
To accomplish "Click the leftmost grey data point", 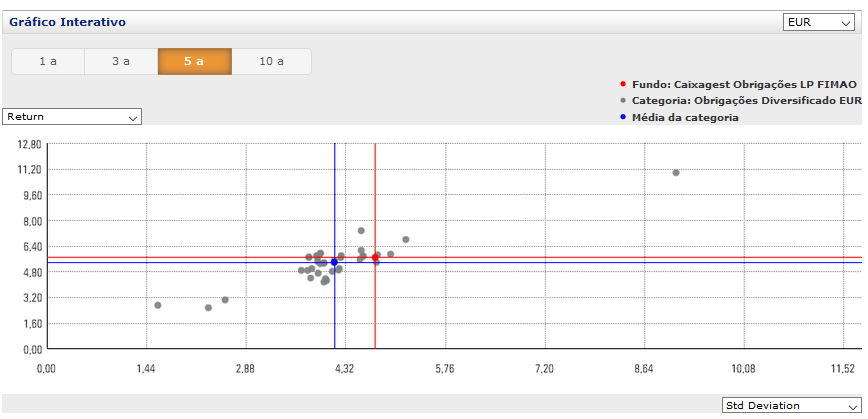I will click(x=158, y=305).
